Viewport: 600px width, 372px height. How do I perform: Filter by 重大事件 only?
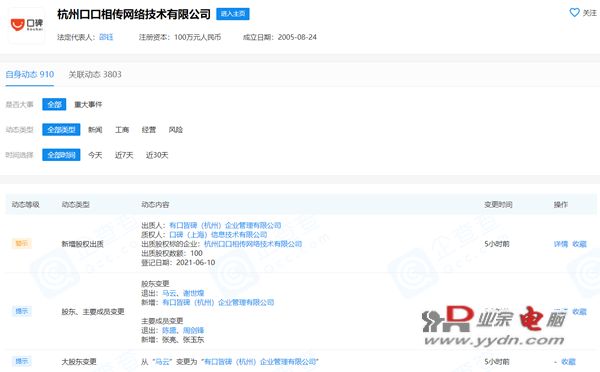[88, 104]
